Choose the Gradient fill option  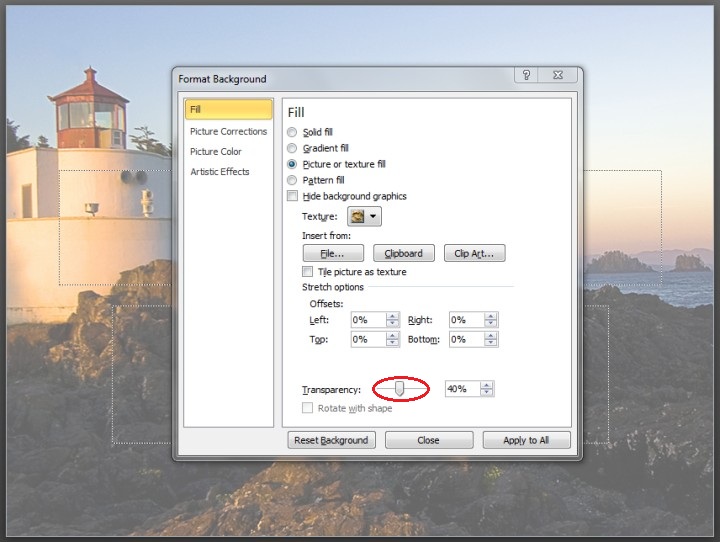(x=292, y=148)
